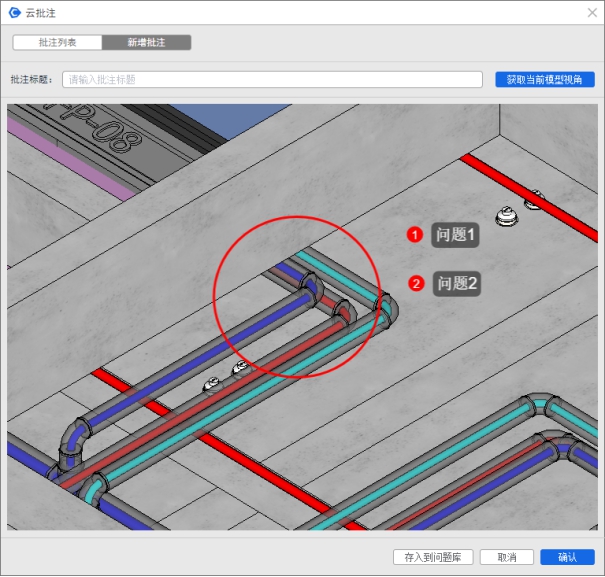Cancel with the 取消 button
The width and height of the screenshot is (605, 577).
[x=505, y=557]
